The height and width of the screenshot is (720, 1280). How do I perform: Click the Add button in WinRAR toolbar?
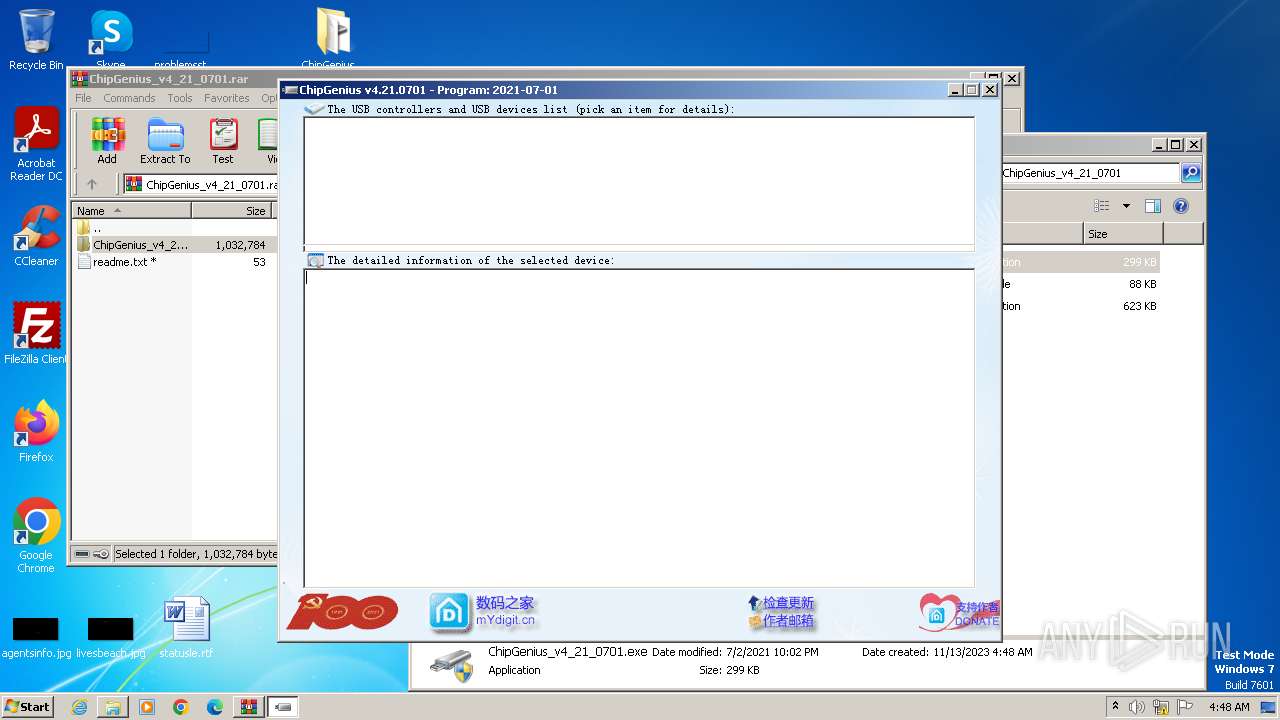pos(107,141)
